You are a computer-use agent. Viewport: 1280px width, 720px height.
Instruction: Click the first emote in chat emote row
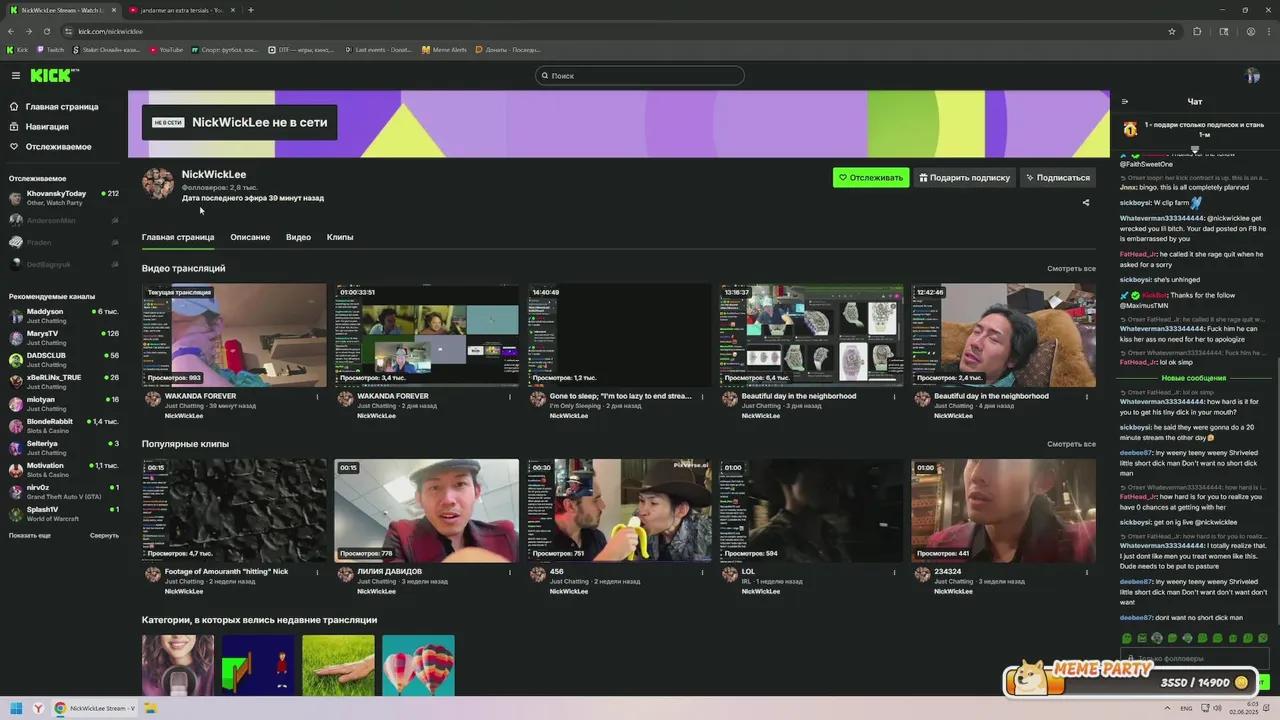tap(1127, 638)
